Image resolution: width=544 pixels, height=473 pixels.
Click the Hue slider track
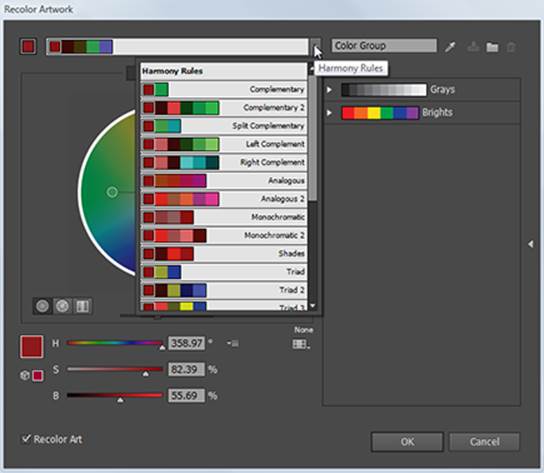(x=115, y=343)
